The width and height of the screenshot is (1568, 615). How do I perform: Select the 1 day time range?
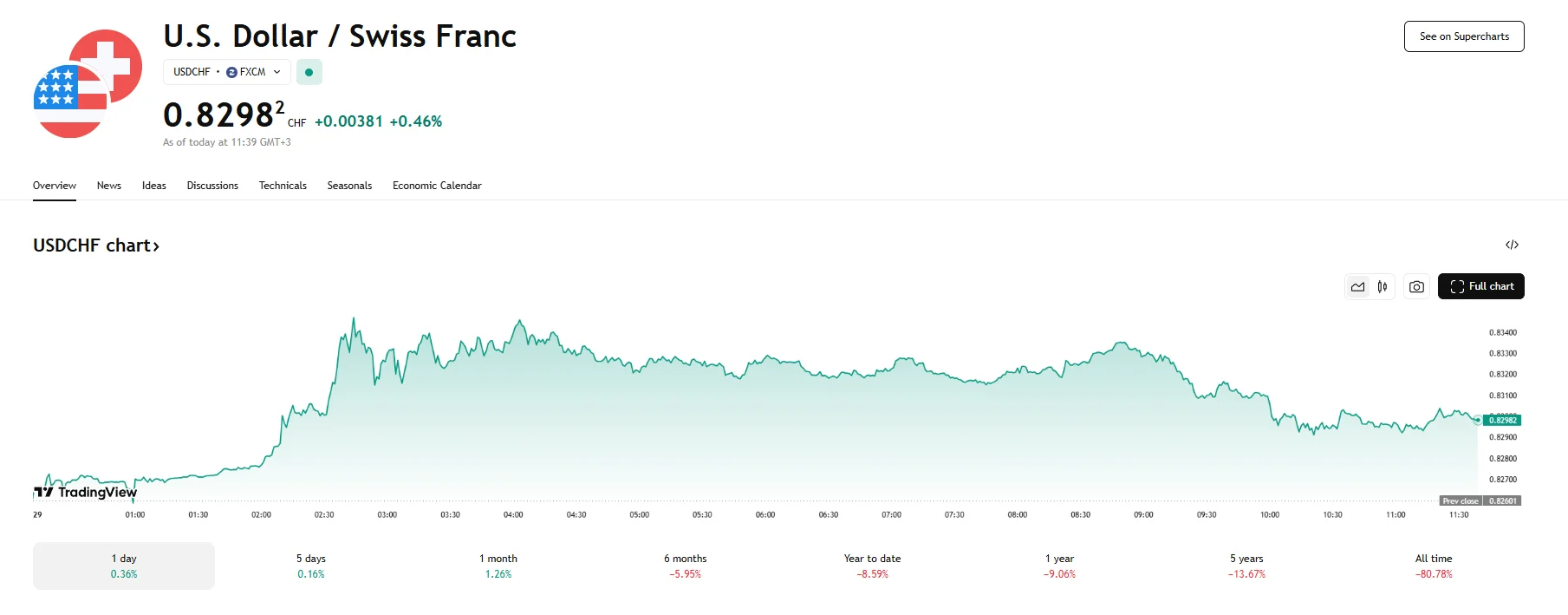(x=124, y=566)
